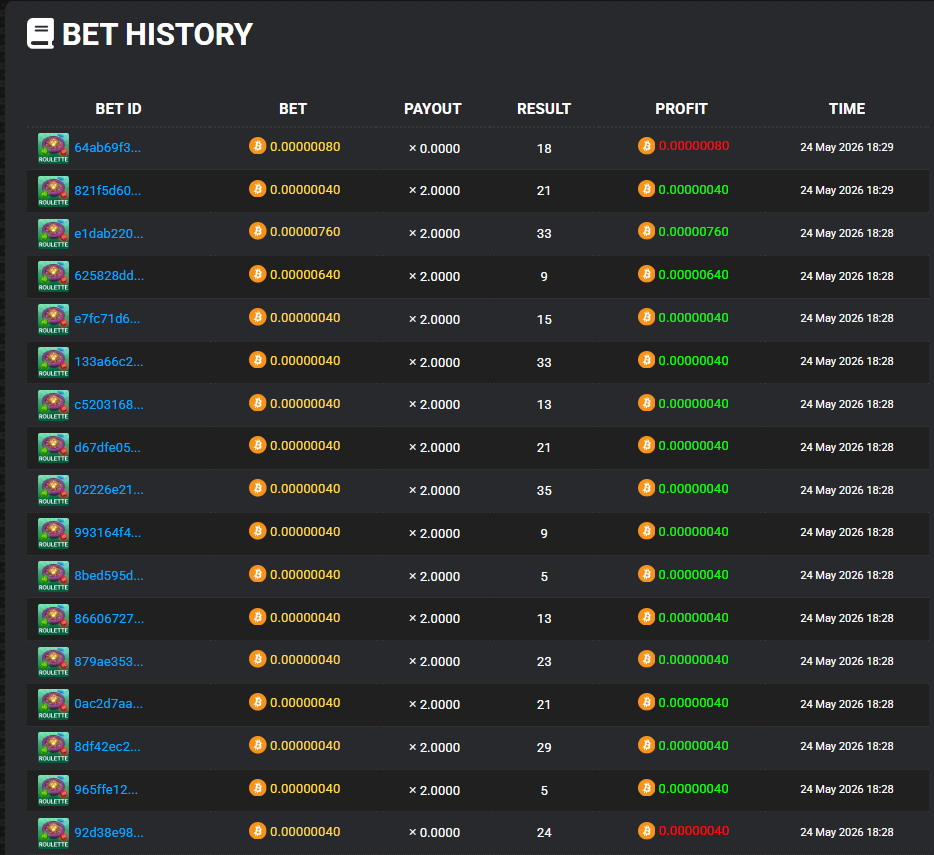Click roulette icon for bet c5203168
This screenshot has width=934, height=855.
pos(54,405)
